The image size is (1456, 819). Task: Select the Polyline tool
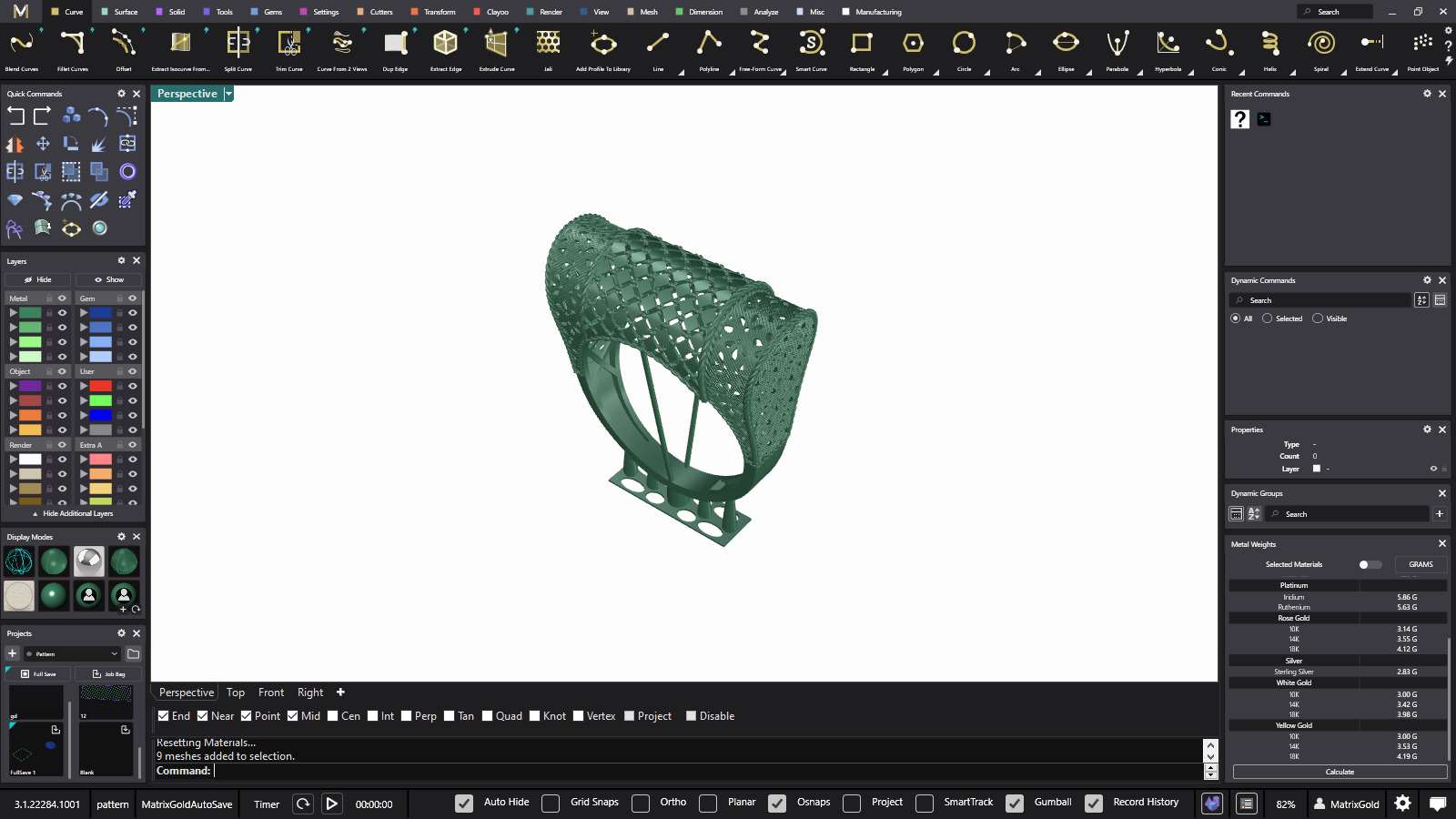[709, 49]
